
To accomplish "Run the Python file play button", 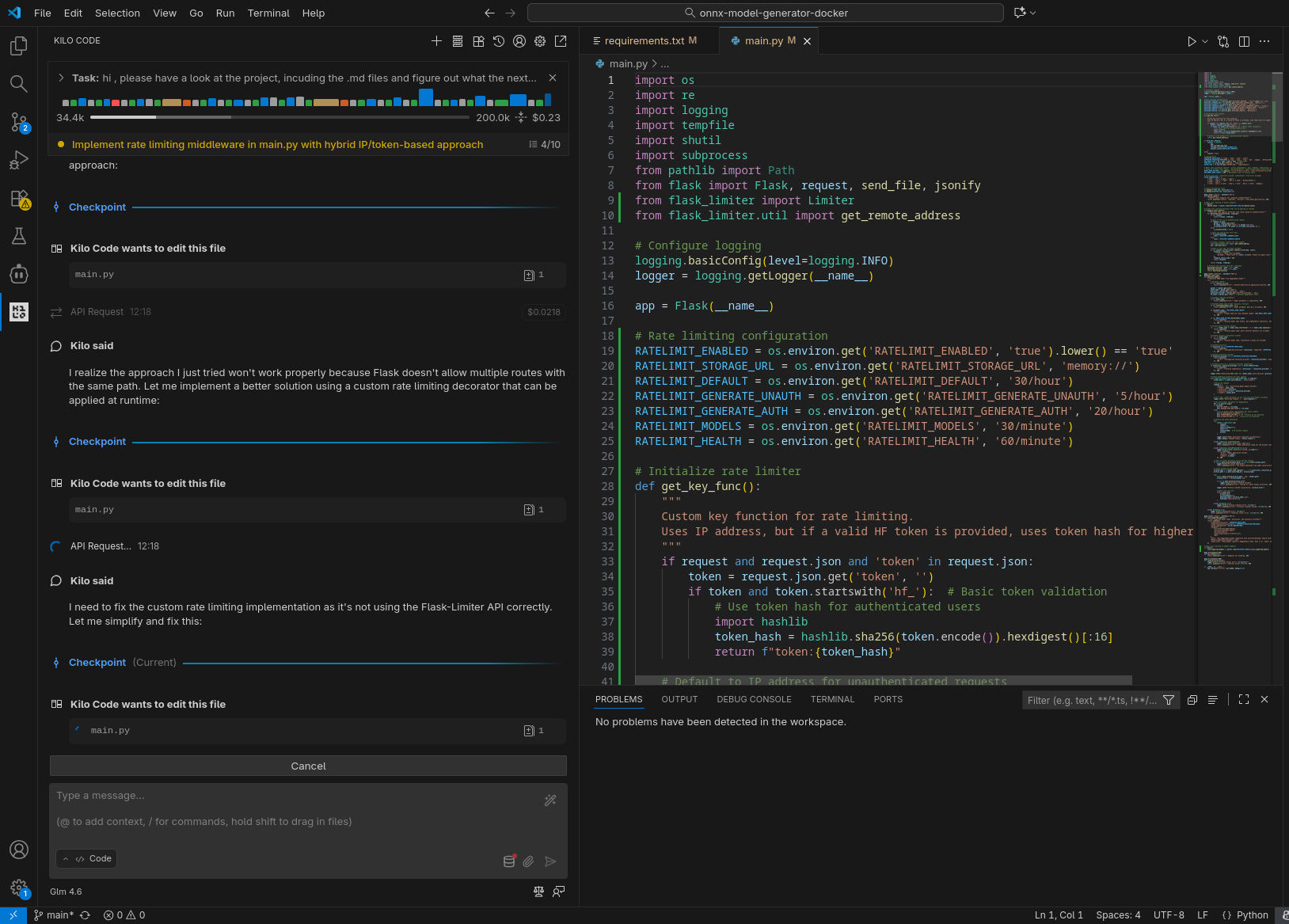I will (1191, 41).
